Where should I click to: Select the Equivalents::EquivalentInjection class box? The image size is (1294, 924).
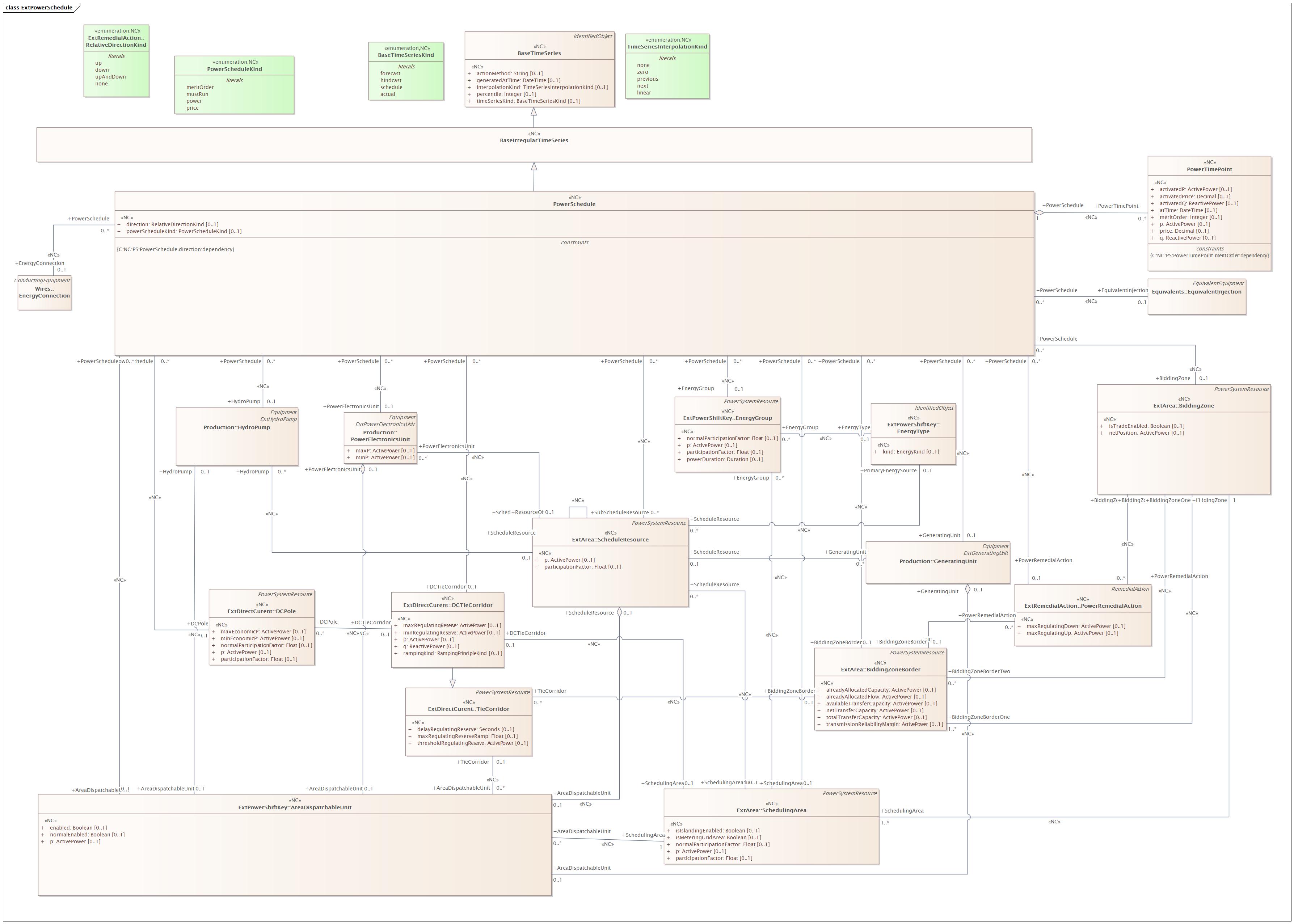[x=1197, y=296]
